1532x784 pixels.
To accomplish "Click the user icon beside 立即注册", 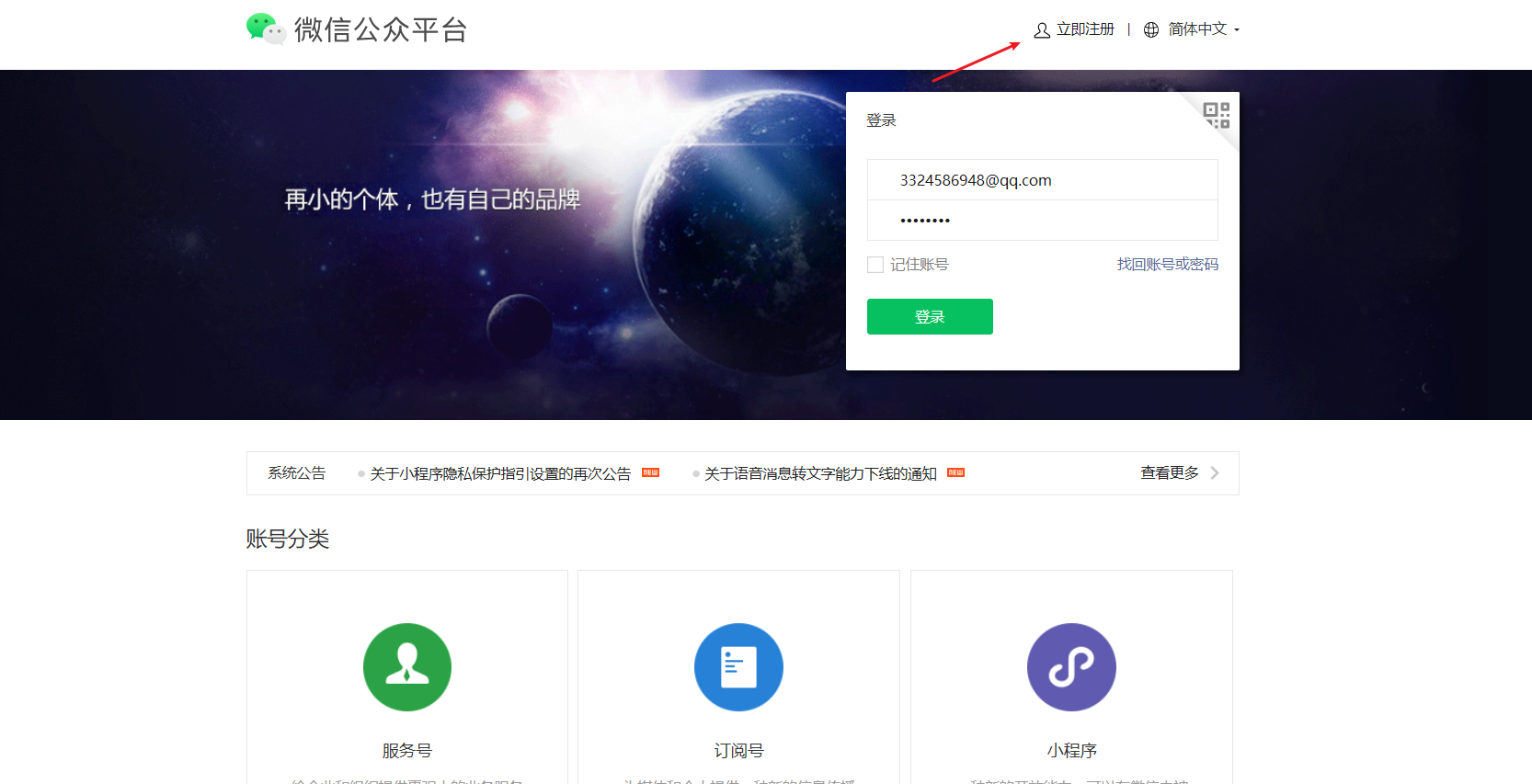I will (1042, 30).
